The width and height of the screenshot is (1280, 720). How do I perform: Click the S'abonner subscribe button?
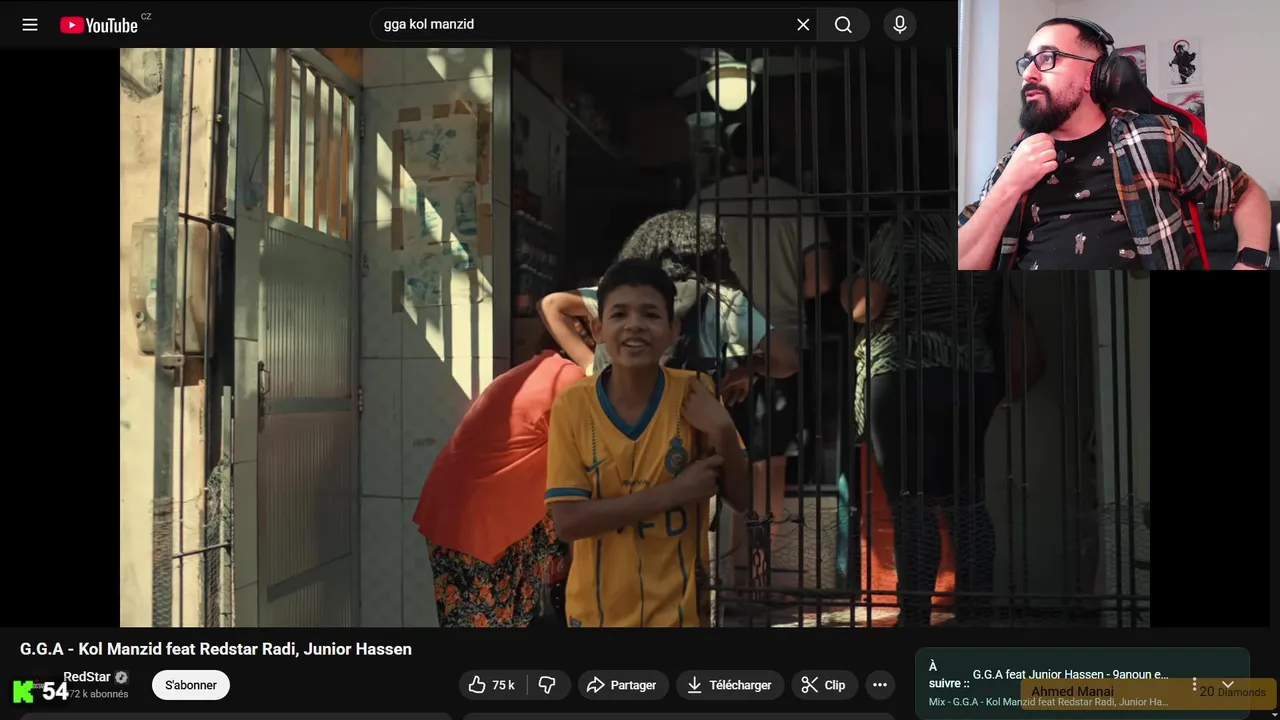tap(191, 685)
